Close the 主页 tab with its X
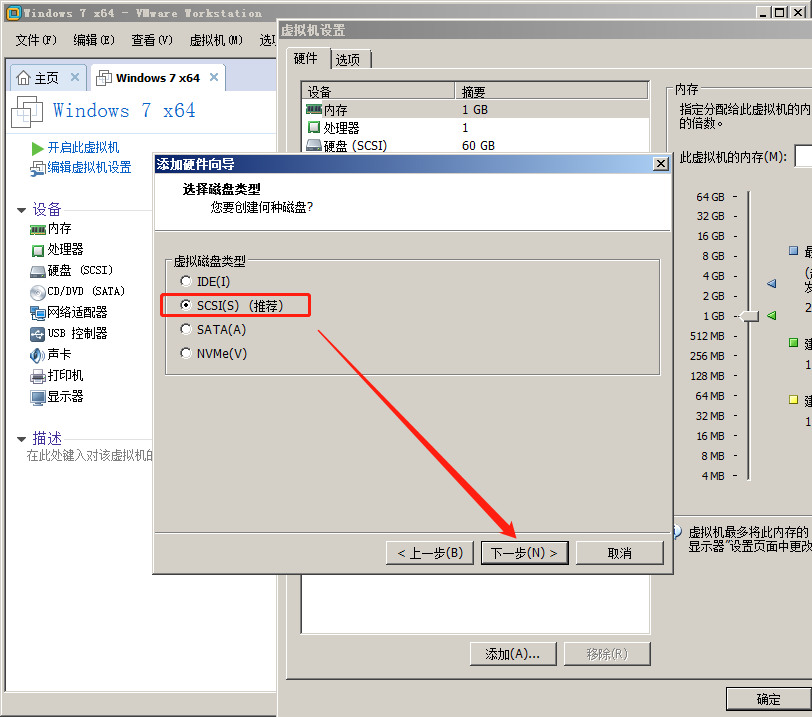The height and width of the screenshot is (717, 812). point(75,77)
